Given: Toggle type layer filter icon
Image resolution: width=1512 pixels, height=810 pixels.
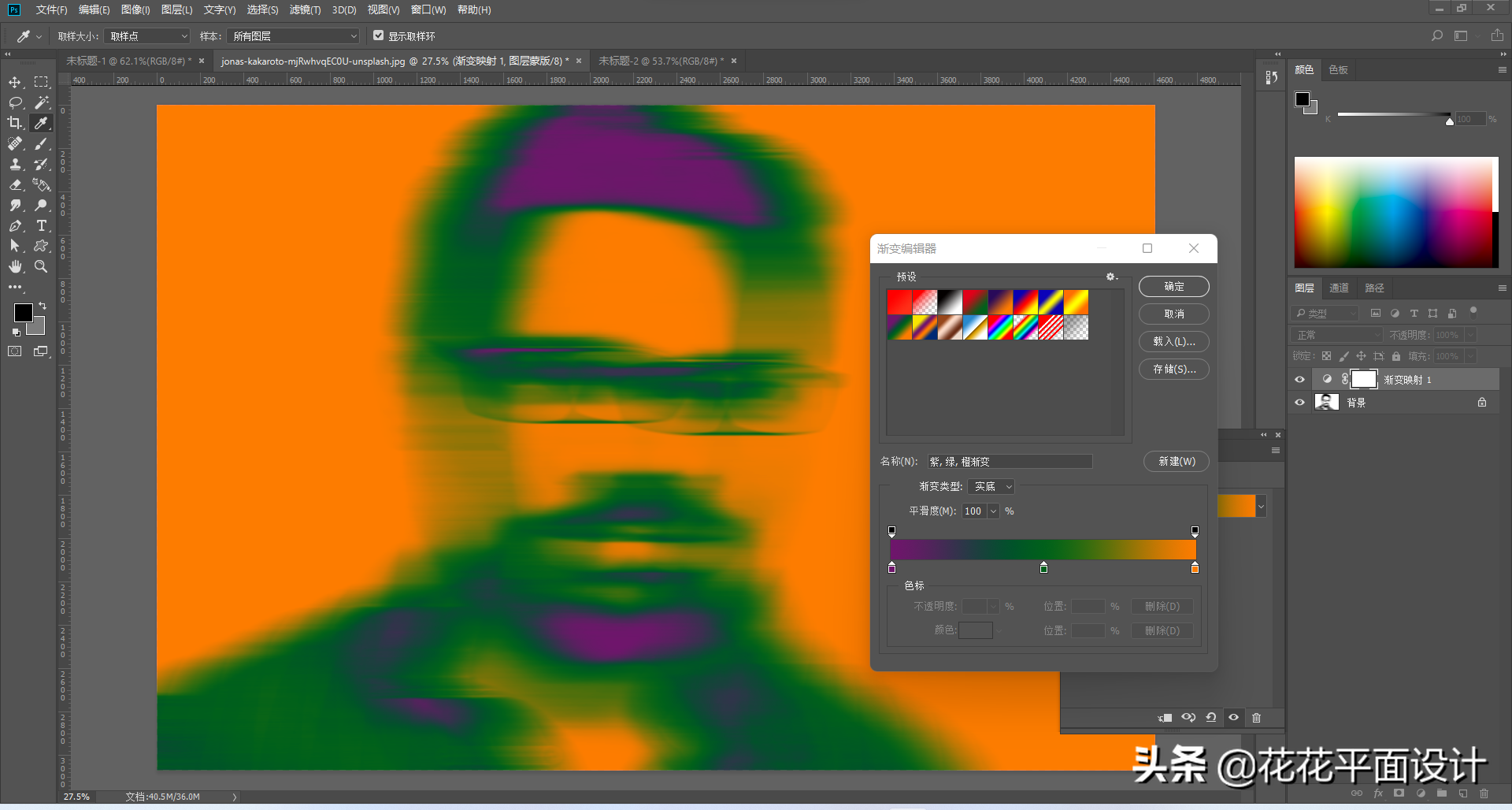Looking at the screenshot, I should point(1414,313).
